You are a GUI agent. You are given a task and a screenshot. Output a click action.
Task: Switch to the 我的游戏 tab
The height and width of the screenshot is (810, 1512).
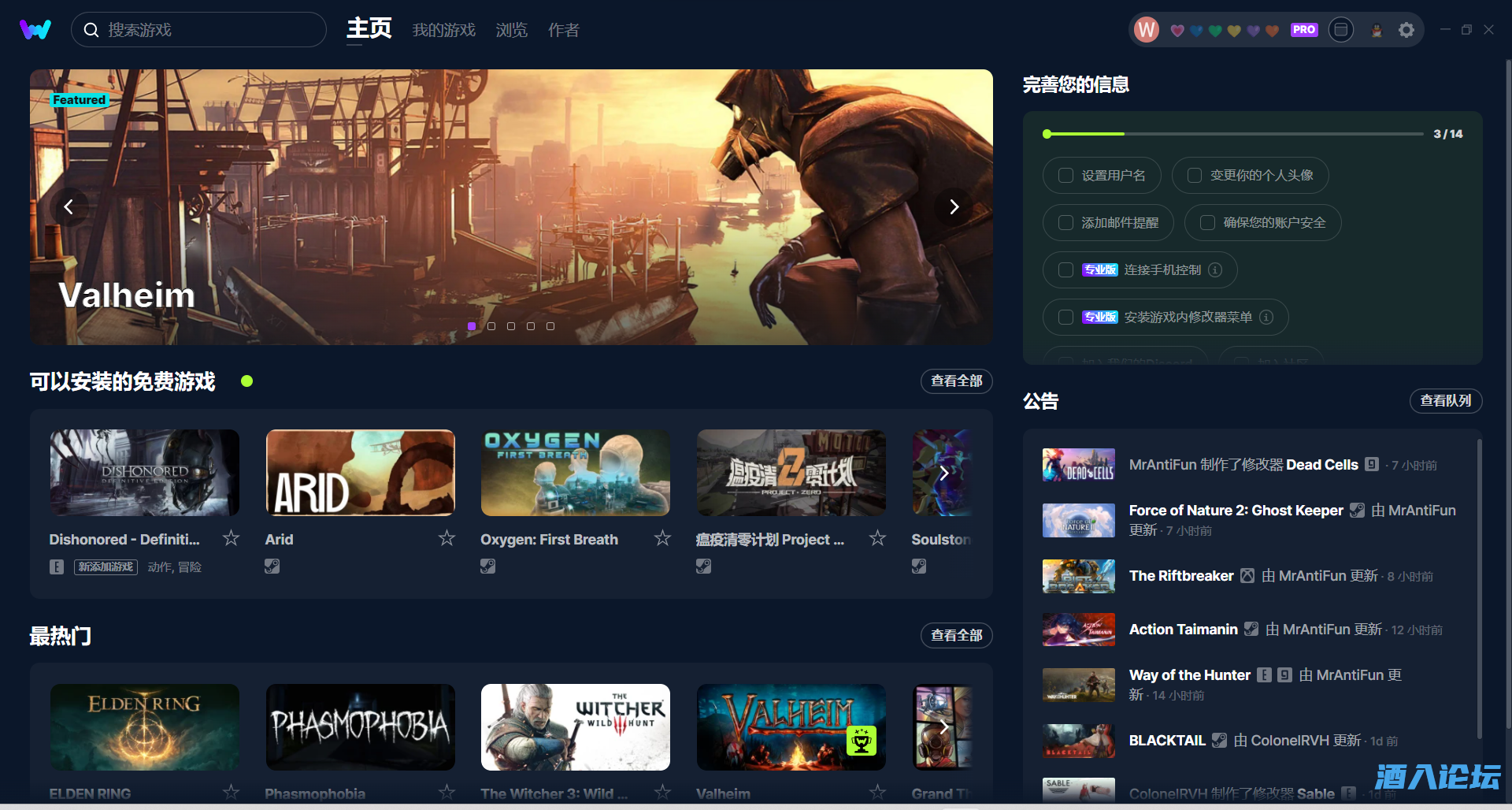[x=443, y=30]
